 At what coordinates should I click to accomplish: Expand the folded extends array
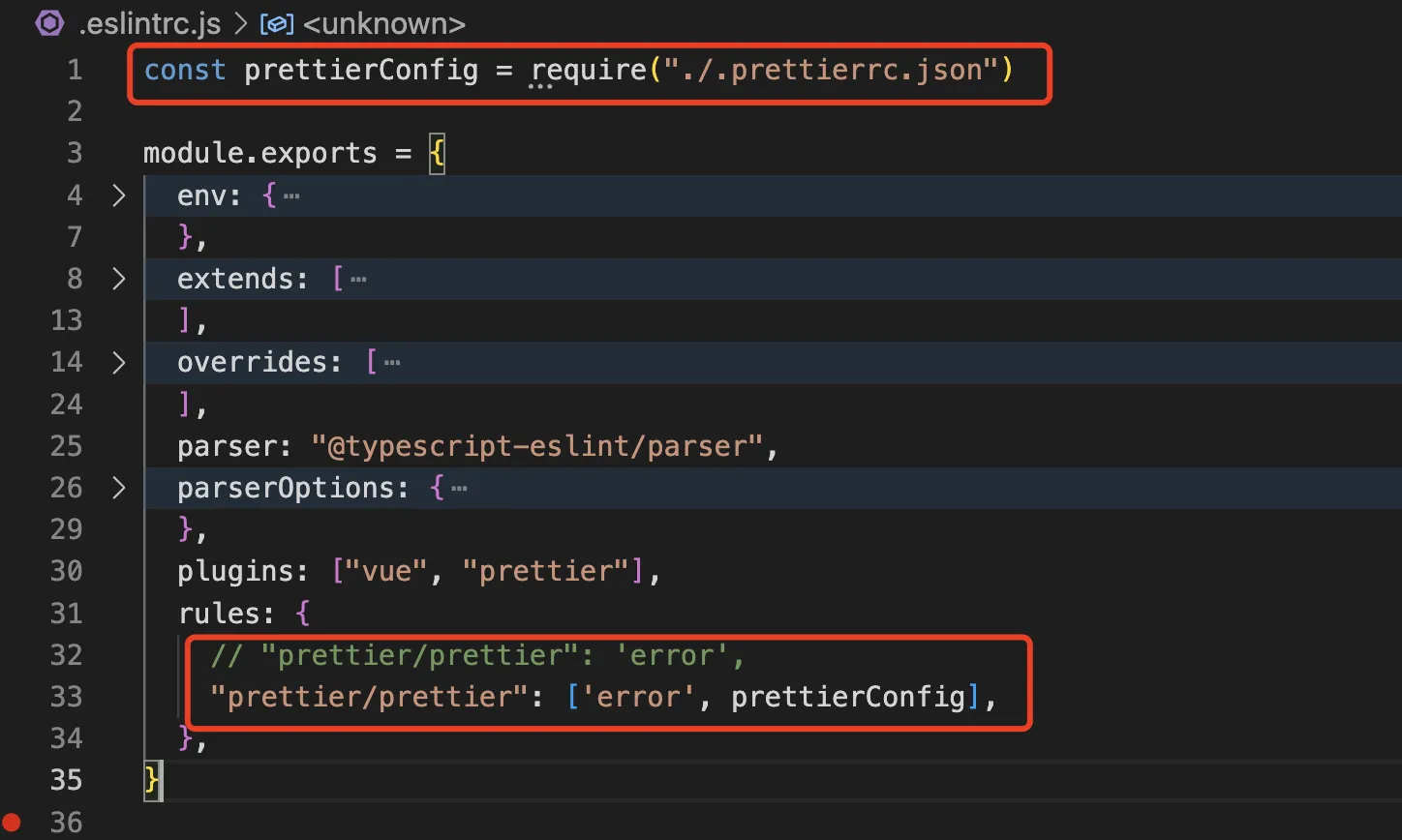(x=119, y=279)
